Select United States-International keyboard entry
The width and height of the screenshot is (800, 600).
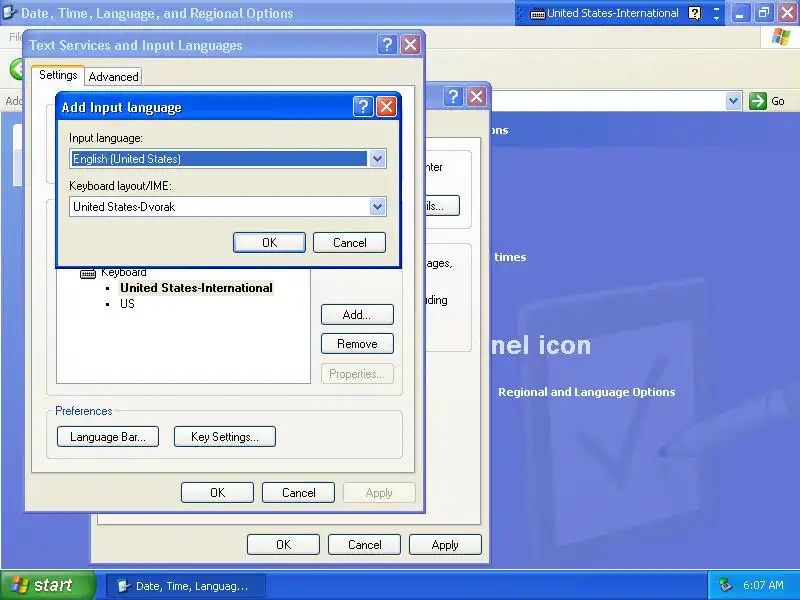(x=196, y=288)
